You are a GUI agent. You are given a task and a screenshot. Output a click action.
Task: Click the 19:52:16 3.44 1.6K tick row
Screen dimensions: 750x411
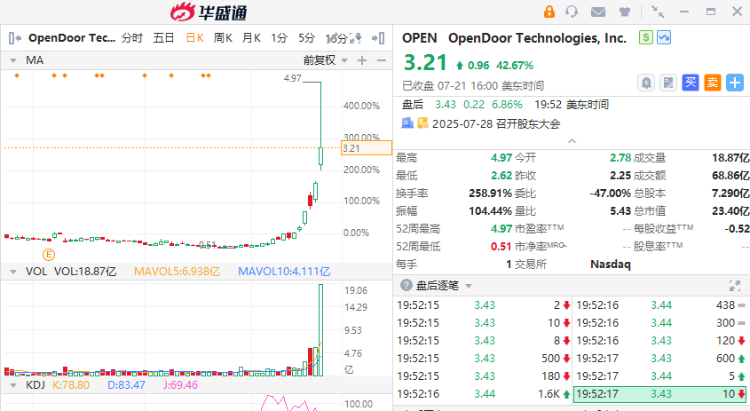(x=484, y=394)
